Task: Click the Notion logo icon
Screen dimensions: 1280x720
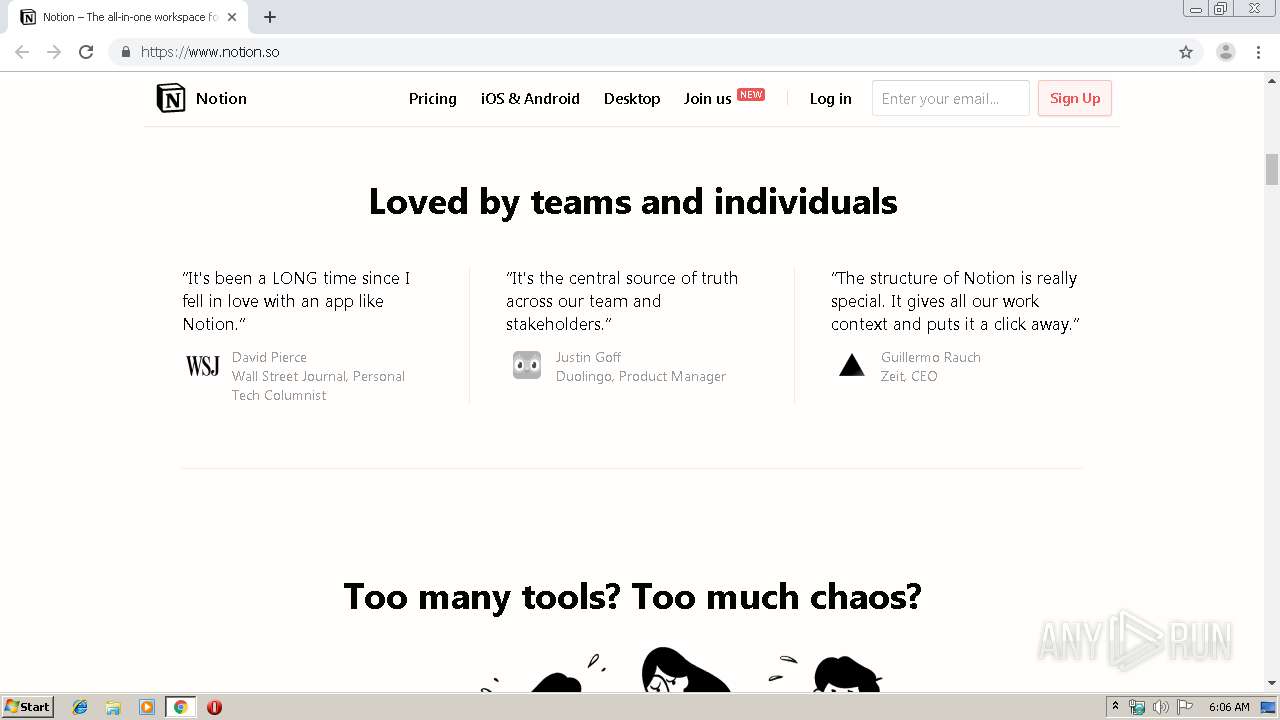Action: tap(171, 98)
